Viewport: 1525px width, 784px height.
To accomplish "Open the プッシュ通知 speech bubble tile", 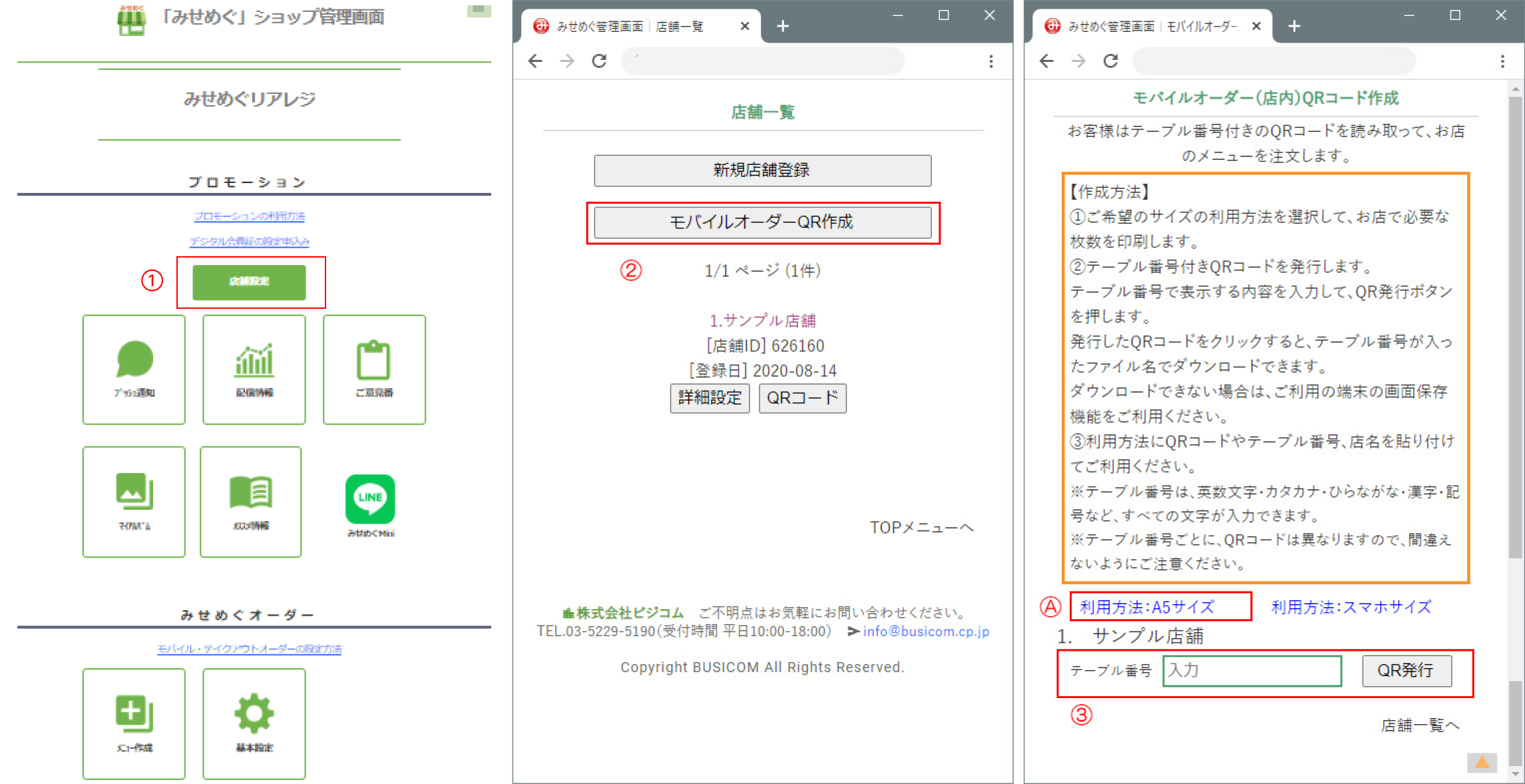I will click(134, 369).
